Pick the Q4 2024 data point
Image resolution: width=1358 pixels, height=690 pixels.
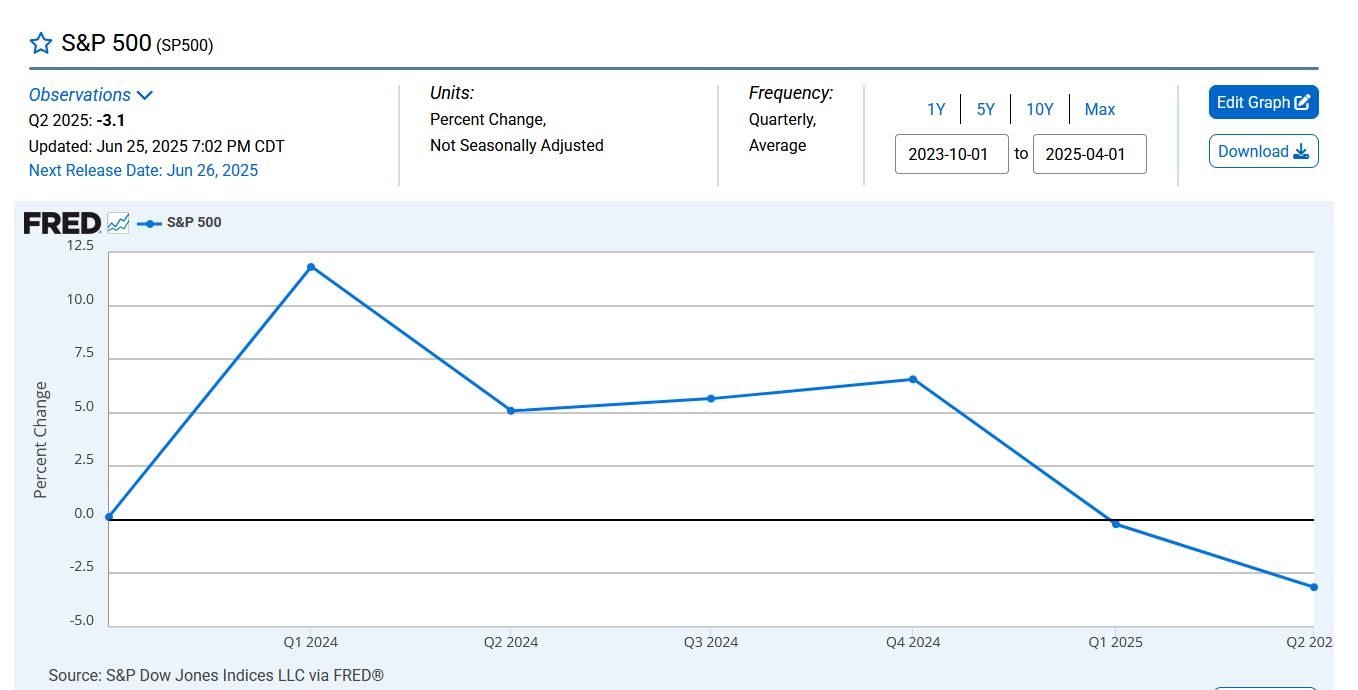point(913,379)
